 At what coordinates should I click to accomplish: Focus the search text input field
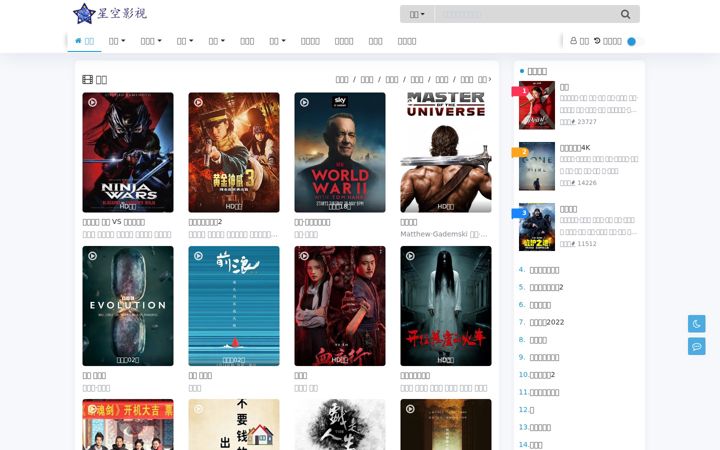pyautogui.click(x=523, y=14)
